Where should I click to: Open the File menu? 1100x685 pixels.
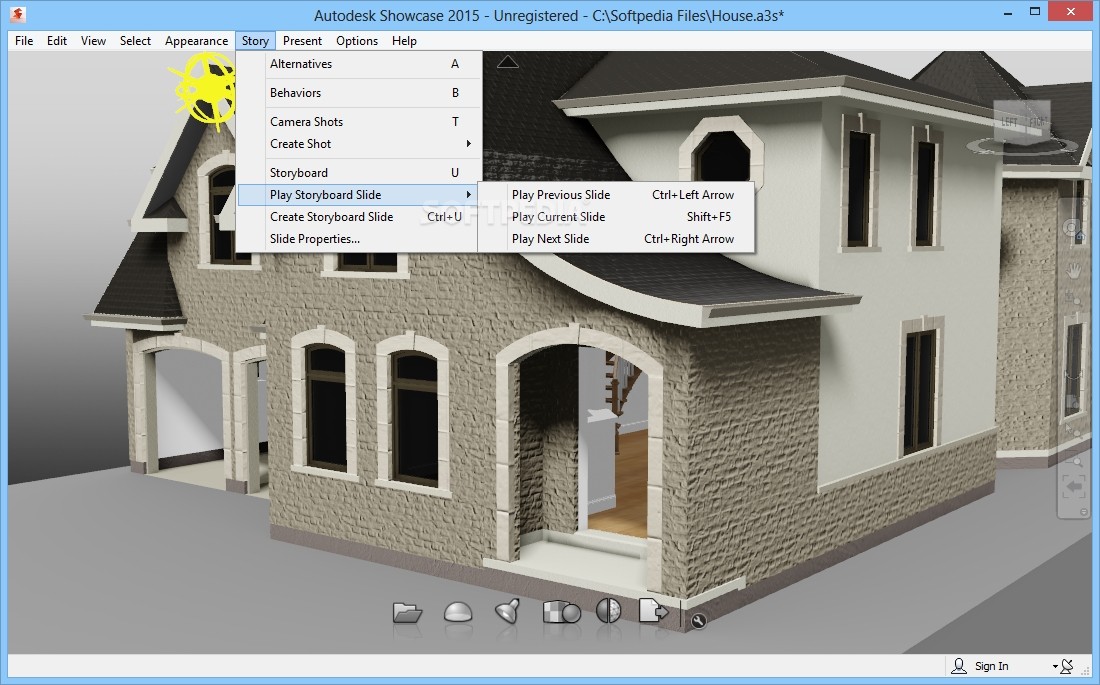(24, 41)
